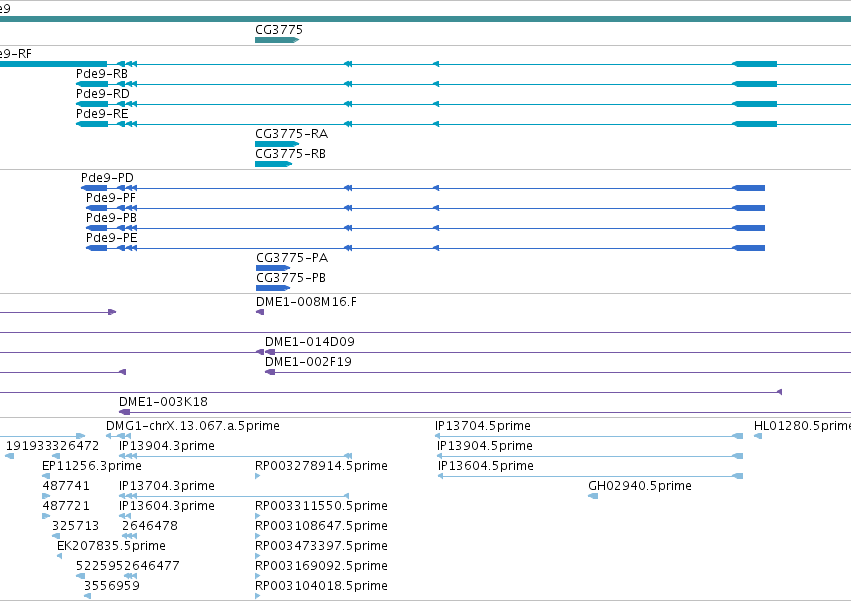Click the Pde9-PE protein label
Screen dimensions: 851x601
(111, 238)
